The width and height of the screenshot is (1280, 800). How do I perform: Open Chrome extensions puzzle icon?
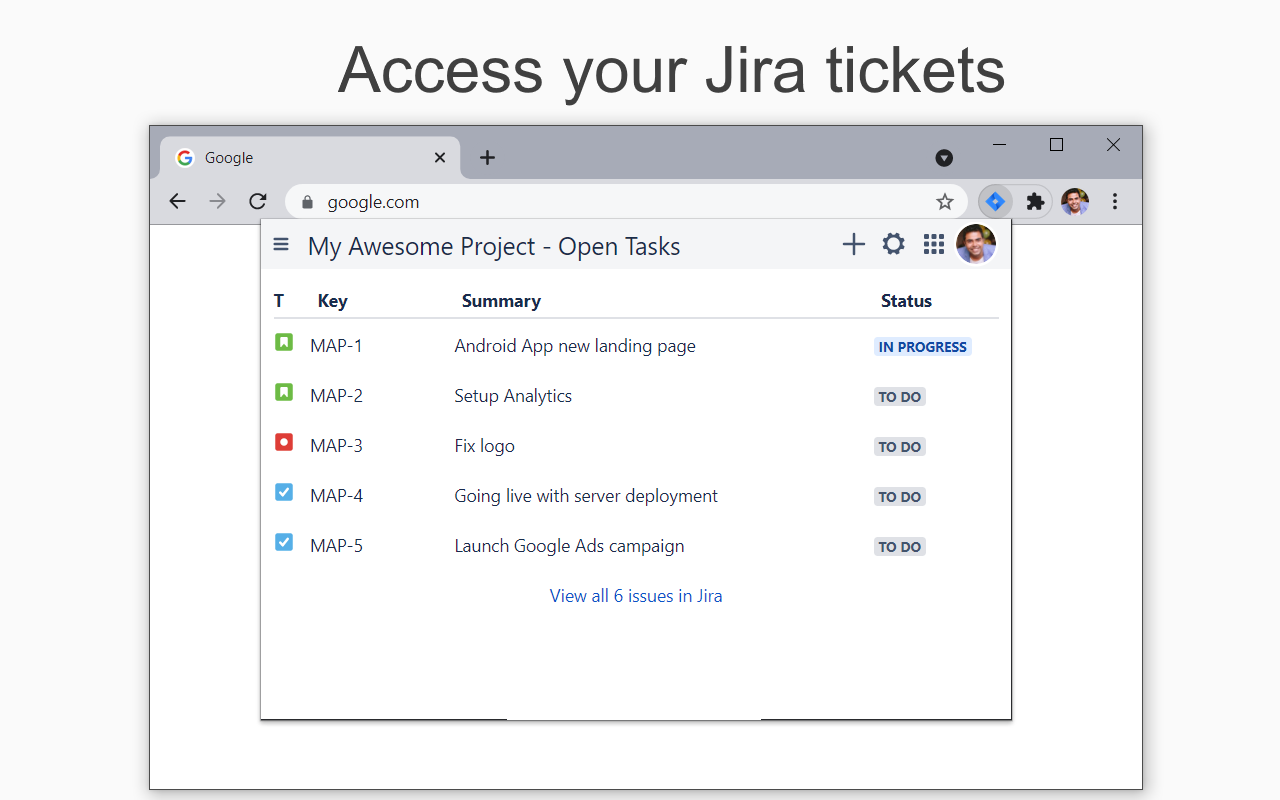click(x=1035, y=202)
